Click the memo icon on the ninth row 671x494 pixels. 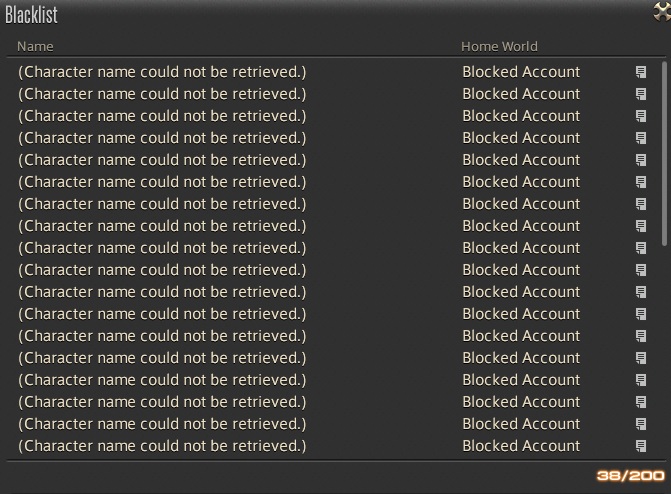click(641, 248)
